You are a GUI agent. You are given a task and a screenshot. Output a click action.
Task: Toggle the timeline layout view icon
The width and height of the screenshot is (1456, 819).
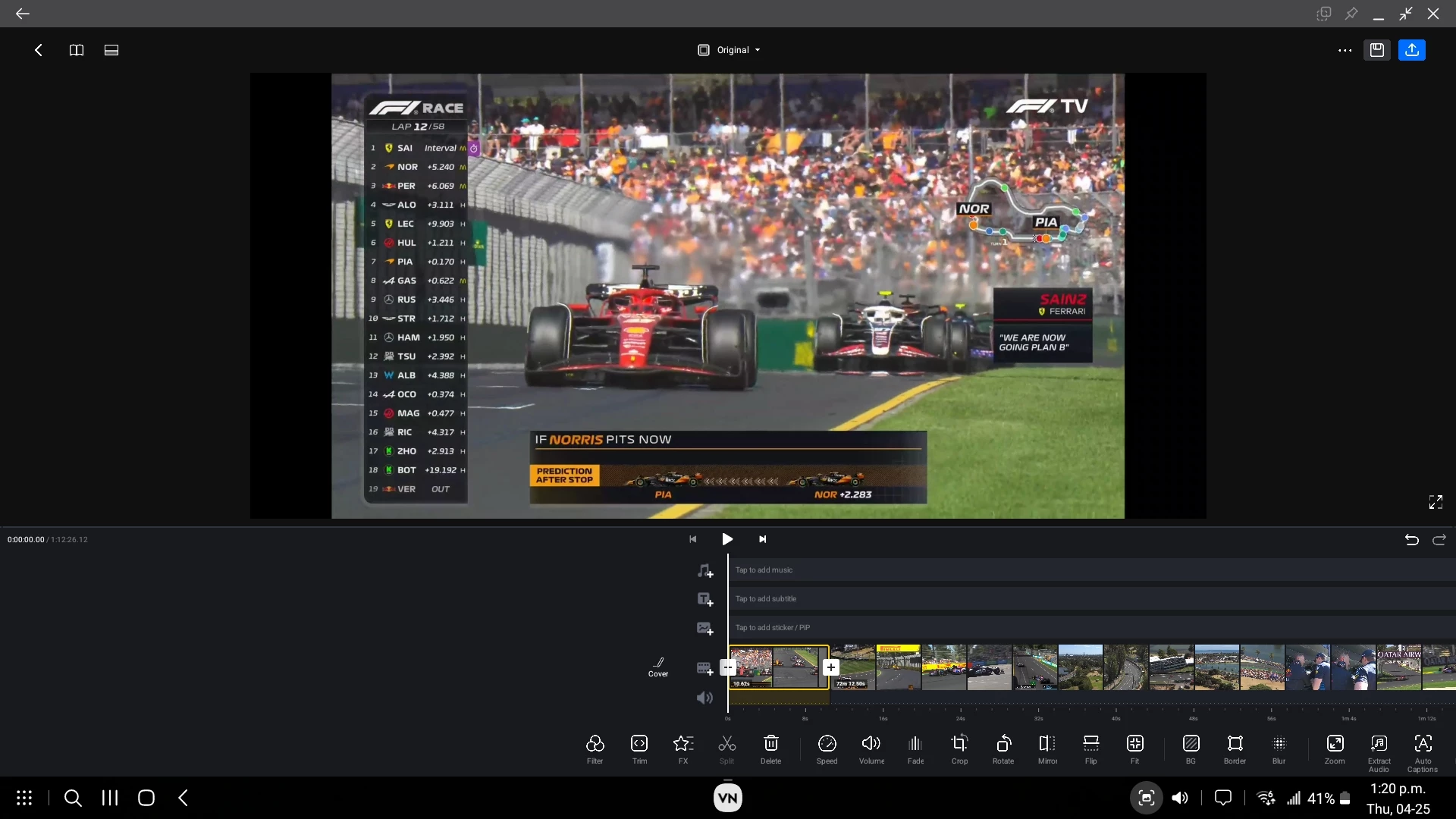[111, 50]
